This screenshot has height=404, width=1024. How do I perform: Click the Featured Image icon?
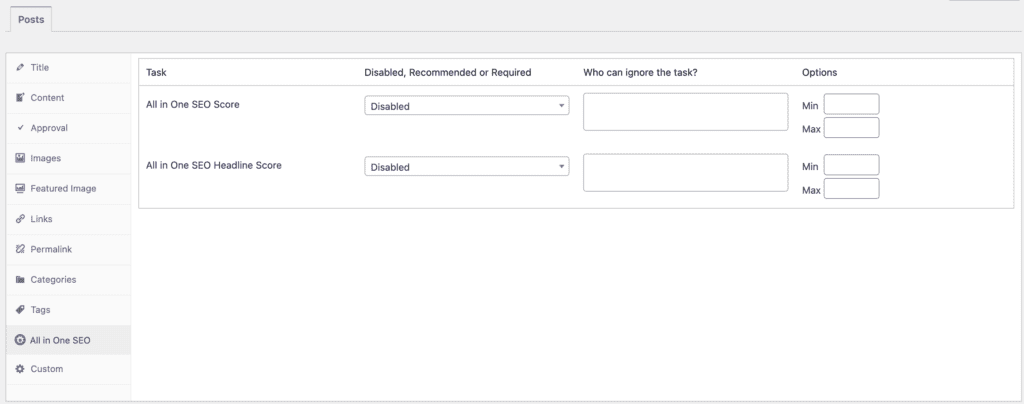click(x=20, y=188)
